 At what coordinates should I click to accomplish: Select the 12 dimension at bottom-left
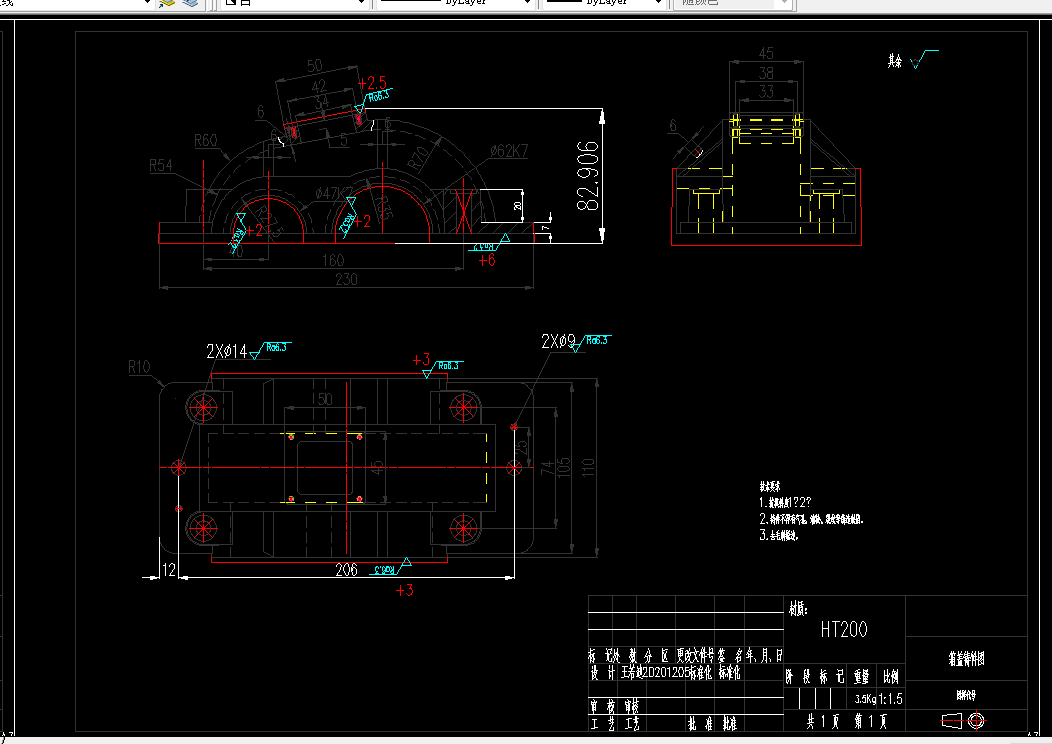[x=169, y=570]
